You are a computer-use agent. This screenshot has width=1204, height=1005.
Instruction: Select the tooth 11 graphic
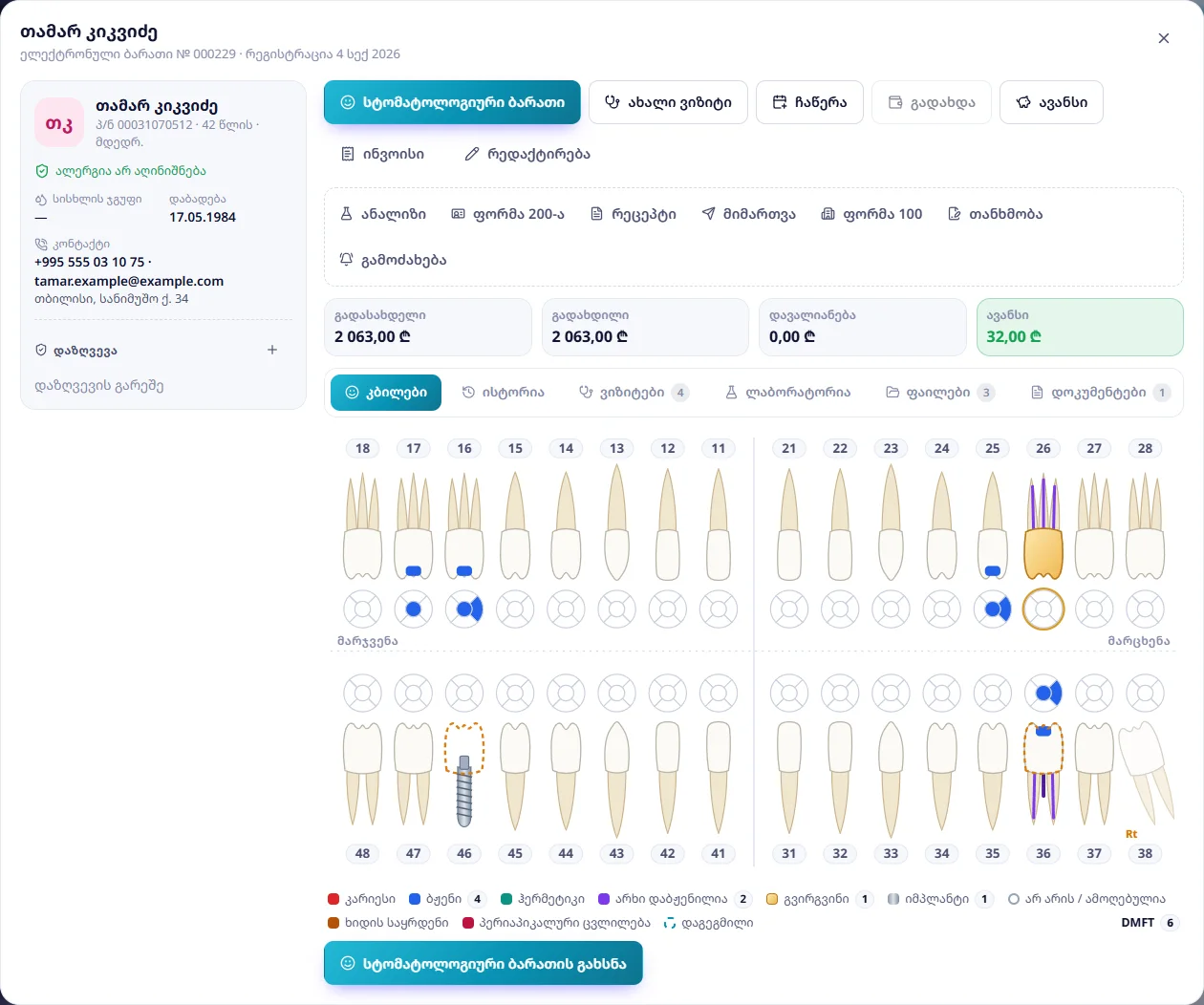click(x=719, y=523)
